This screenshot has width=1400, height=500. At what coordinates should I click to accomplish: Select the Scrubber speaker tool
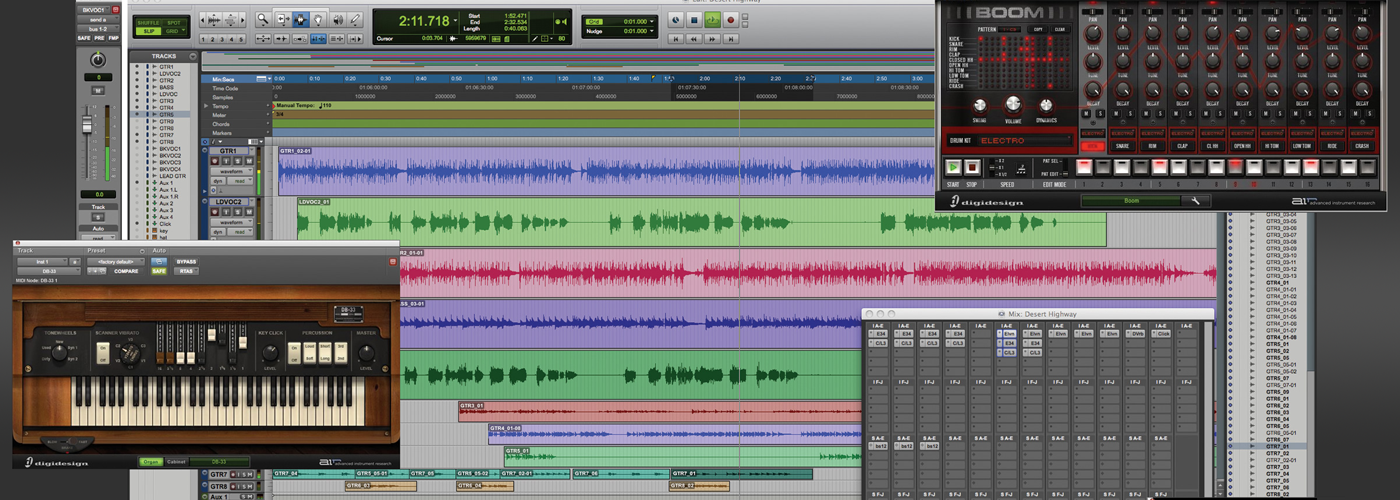click(336, 19)
